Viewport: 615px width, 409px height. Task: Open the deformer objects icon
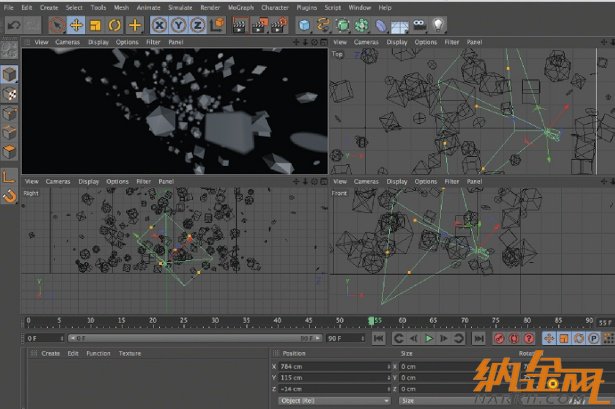tap(380, 25)
